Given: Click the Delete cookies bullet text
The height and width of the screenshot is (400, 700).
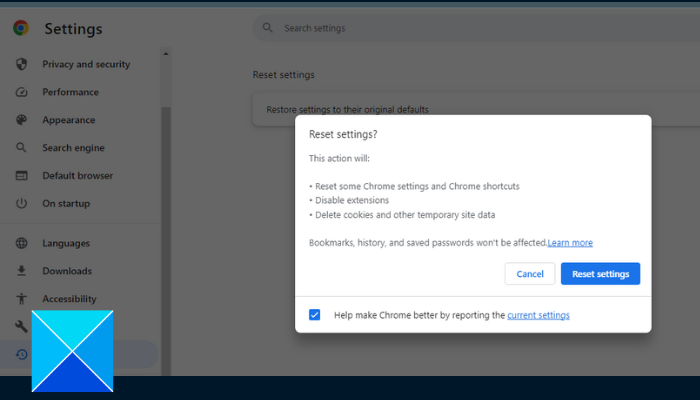Looking at the screenshot, I should [405, 215].
